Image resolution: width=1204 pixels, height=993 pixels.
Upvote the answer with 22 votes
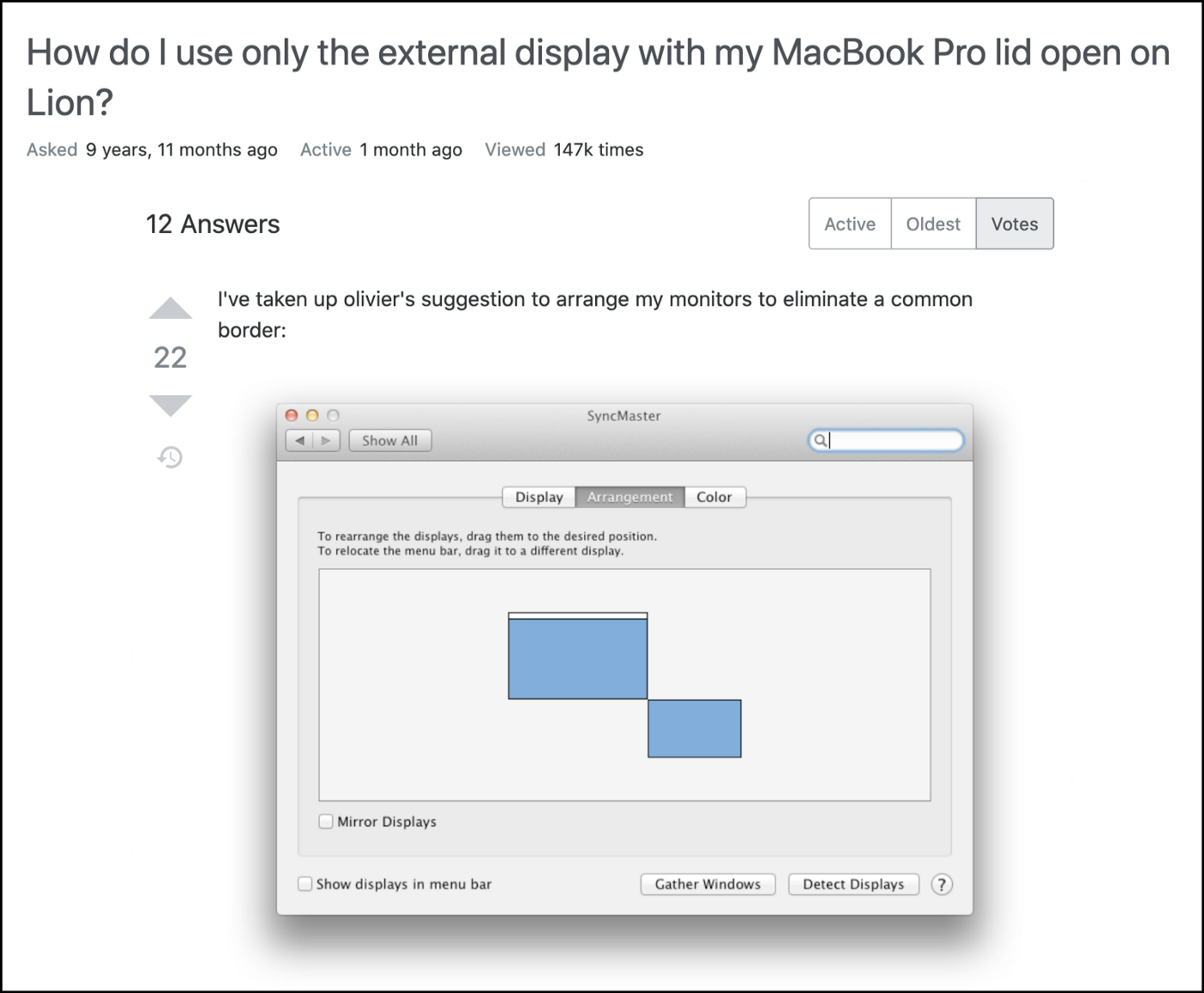(x=170, y=310)
